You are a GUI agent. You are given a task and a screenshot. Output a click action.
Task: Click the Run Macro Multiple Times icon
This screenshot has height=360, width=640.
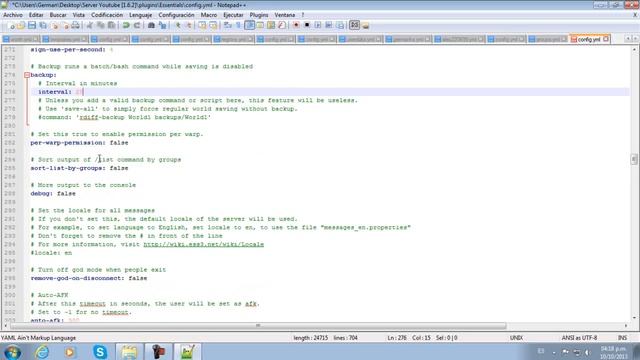[x=329, y=25]
